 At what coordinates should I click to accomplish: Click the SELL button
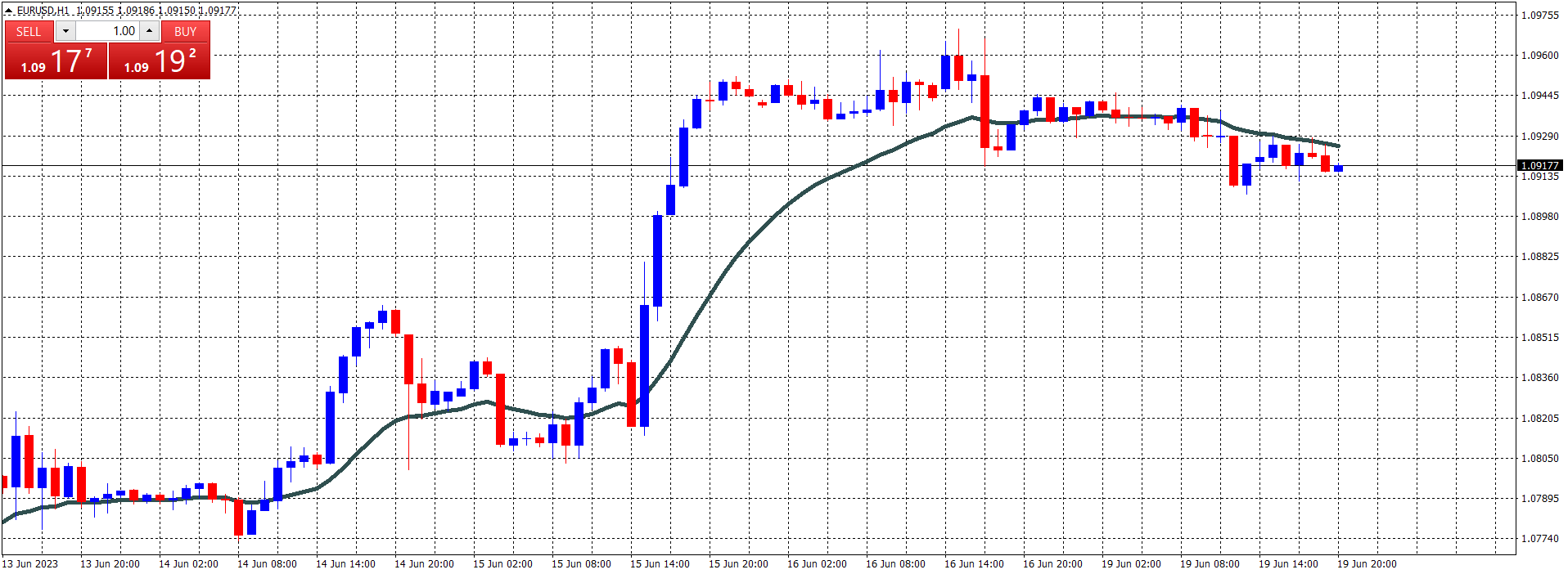pos(29,31)
